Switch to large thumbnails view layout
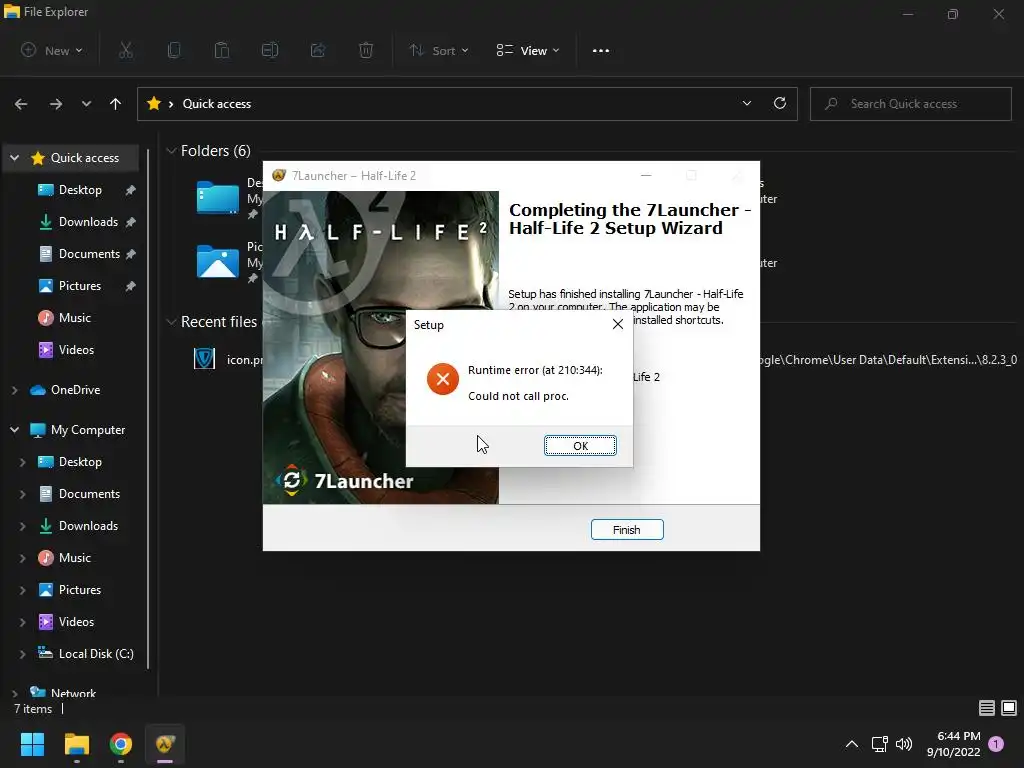1024x768 pixels. pos(1009,708)
